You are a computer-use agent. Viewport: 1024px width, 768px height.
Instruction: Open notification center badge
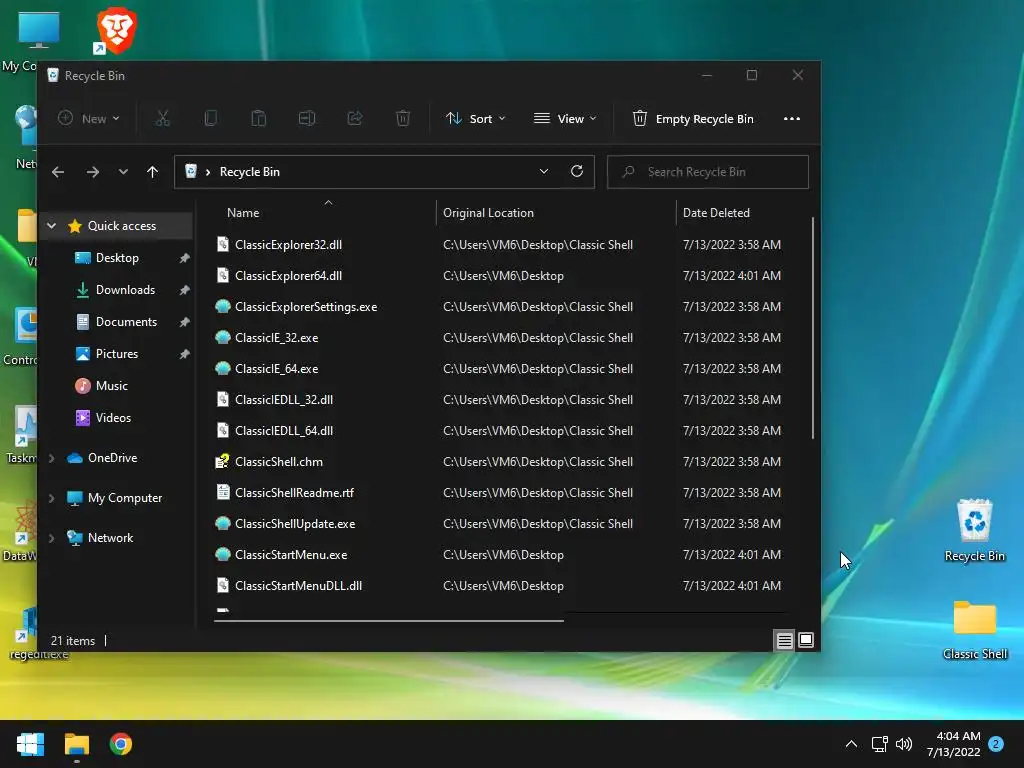click(x=996, y=744)
